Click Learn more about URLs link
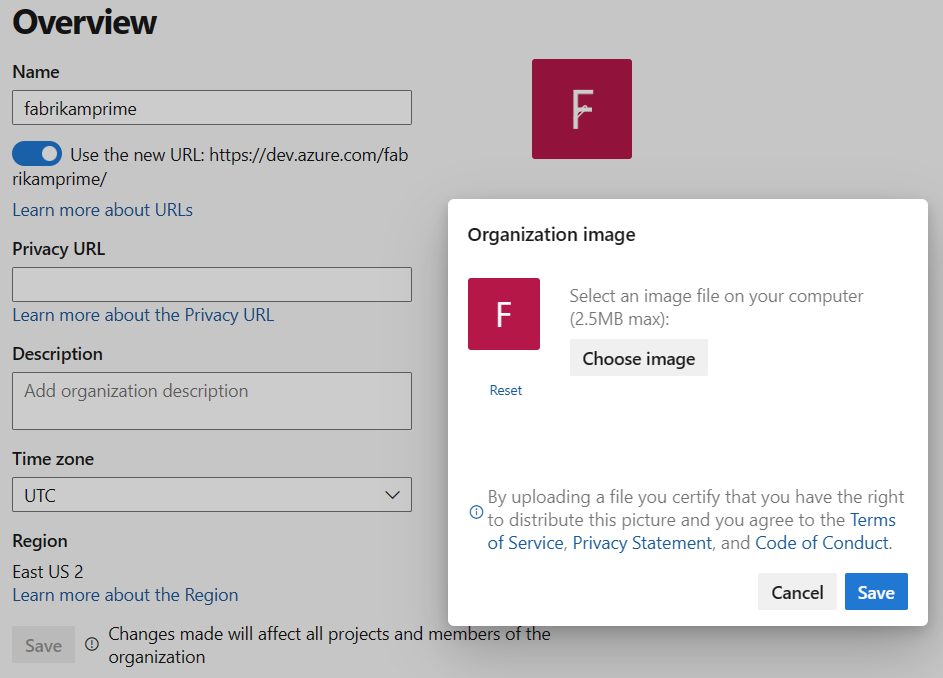The image size is (943, 678). coord(102,210)
